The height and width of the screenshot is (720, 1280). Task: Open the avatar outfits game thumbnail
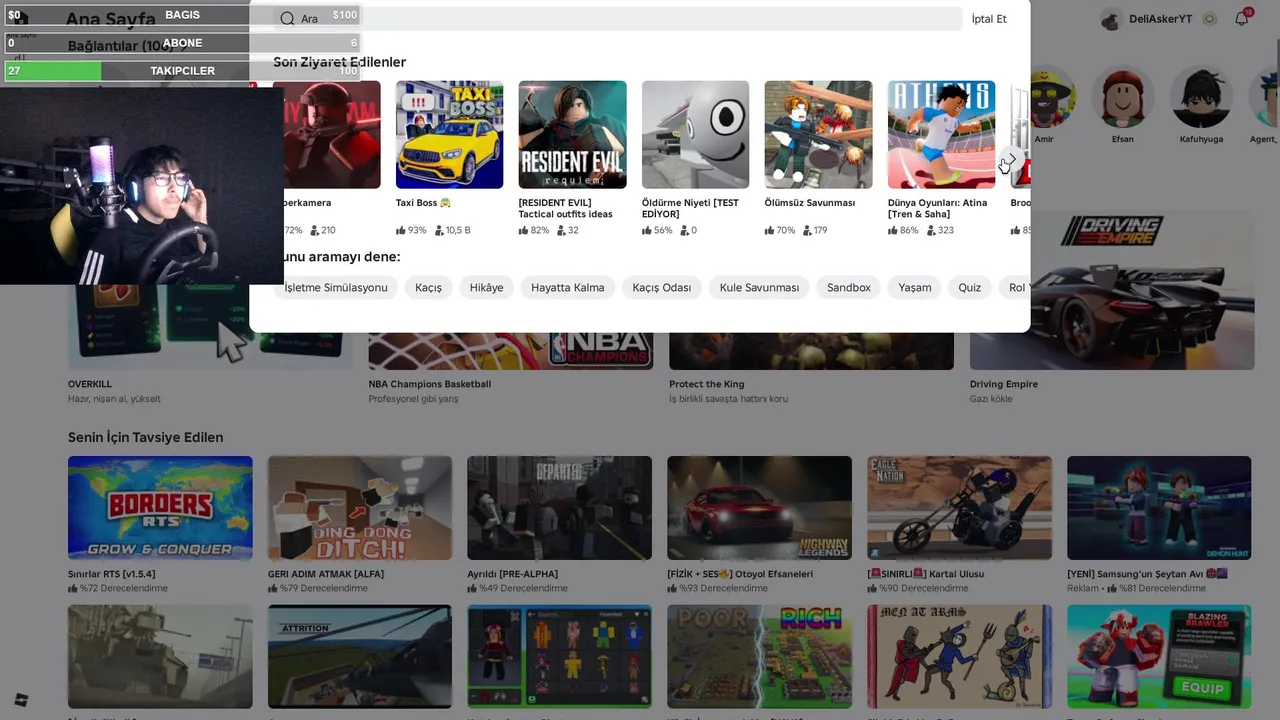pos(559,656)
